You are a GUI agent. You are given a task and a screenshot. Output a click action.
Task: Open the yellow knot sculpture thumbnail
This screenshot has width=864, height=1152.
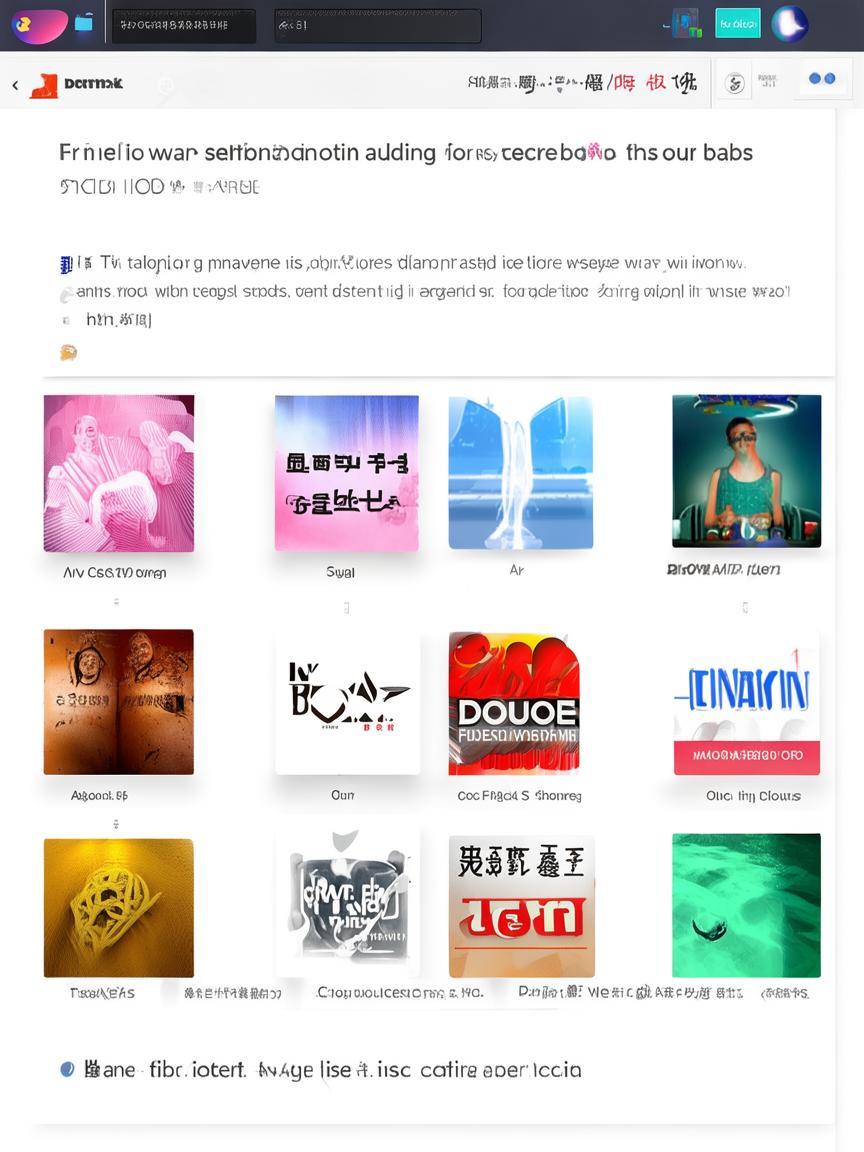(x=119, y=907)
